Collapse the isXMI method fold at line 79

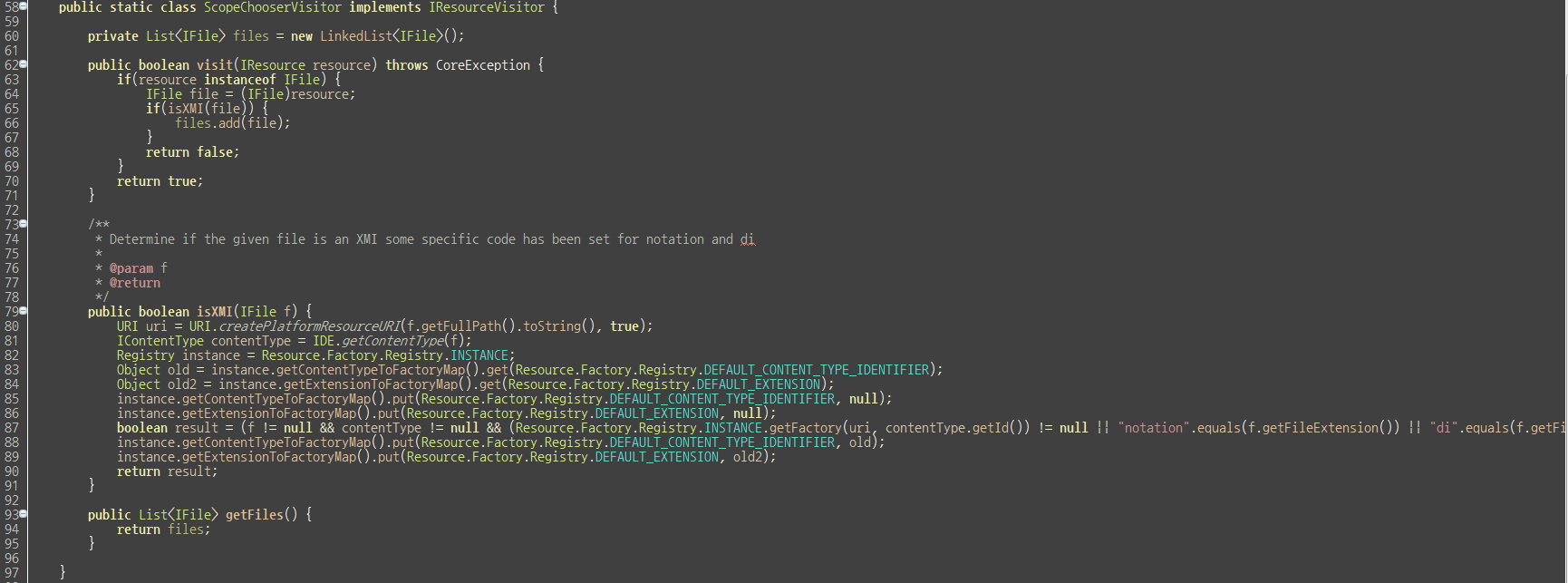coord(24,311)
